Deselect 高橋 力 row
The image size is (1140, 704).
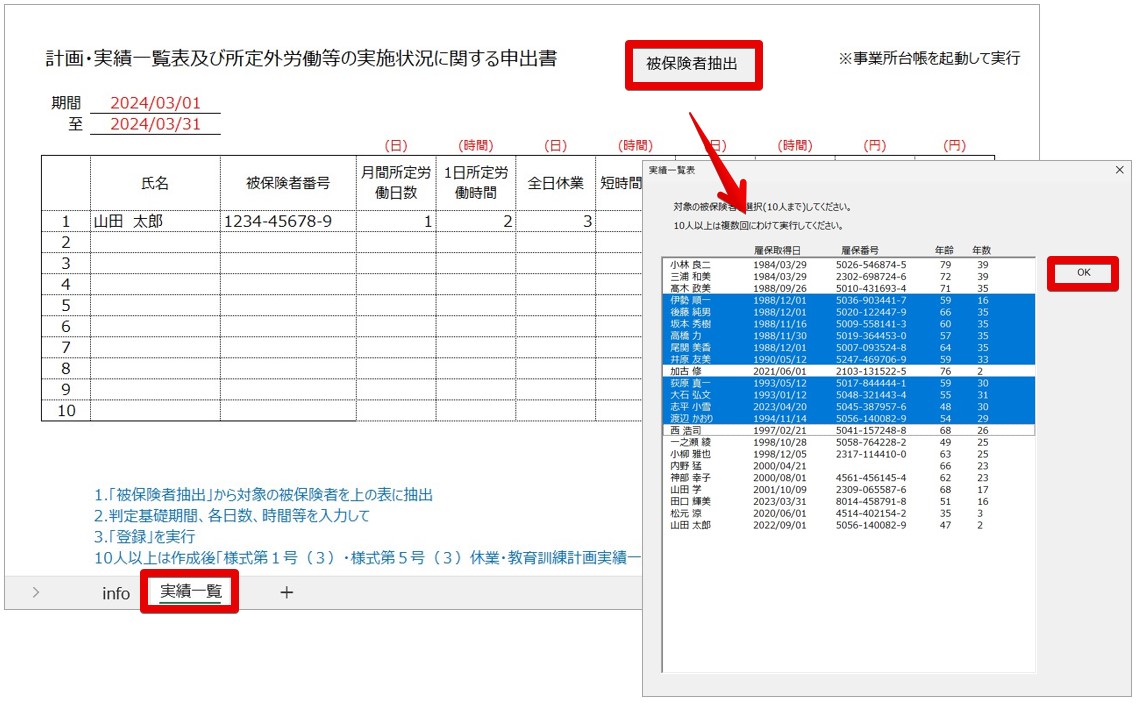[848, 336]
